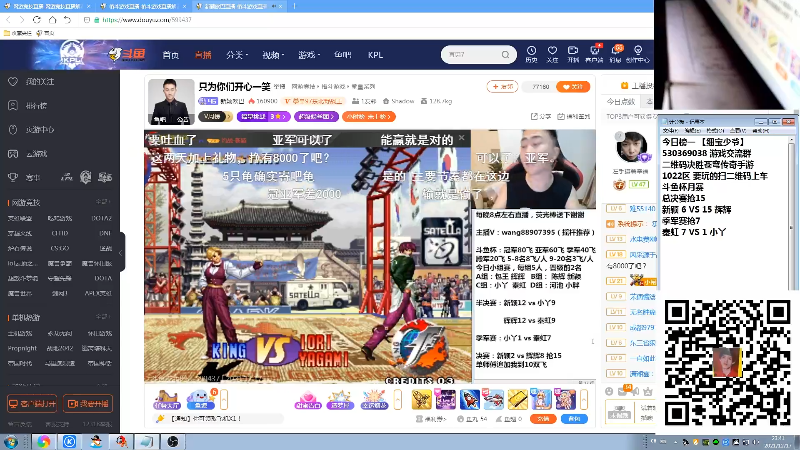Open the KPL nav item

click(375, 55)
